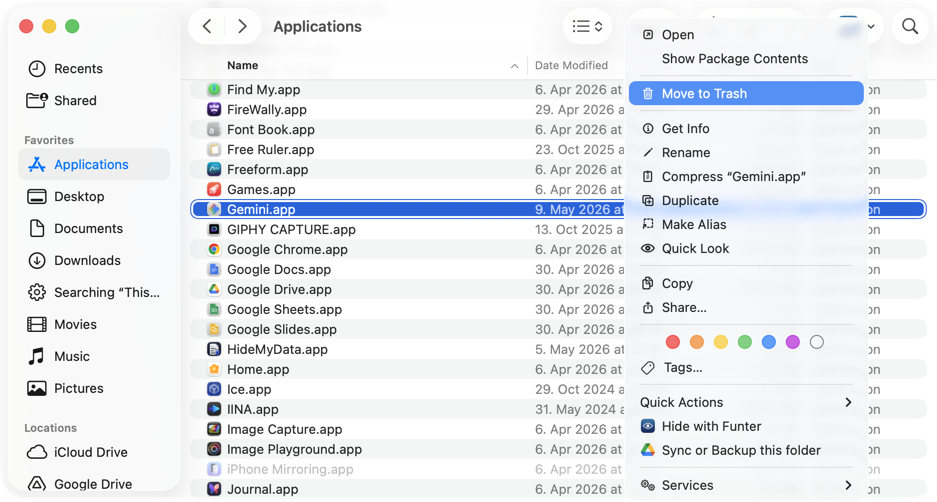Sort by the Date Modified column header

pos(571,66)
